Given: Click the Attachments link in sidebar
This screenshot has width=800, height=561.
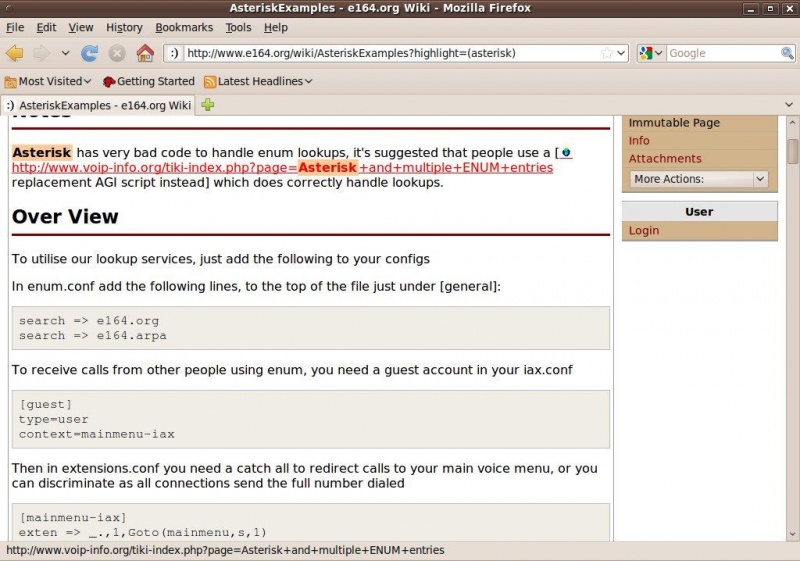Looking at the screenshot, I should [665, 159].
